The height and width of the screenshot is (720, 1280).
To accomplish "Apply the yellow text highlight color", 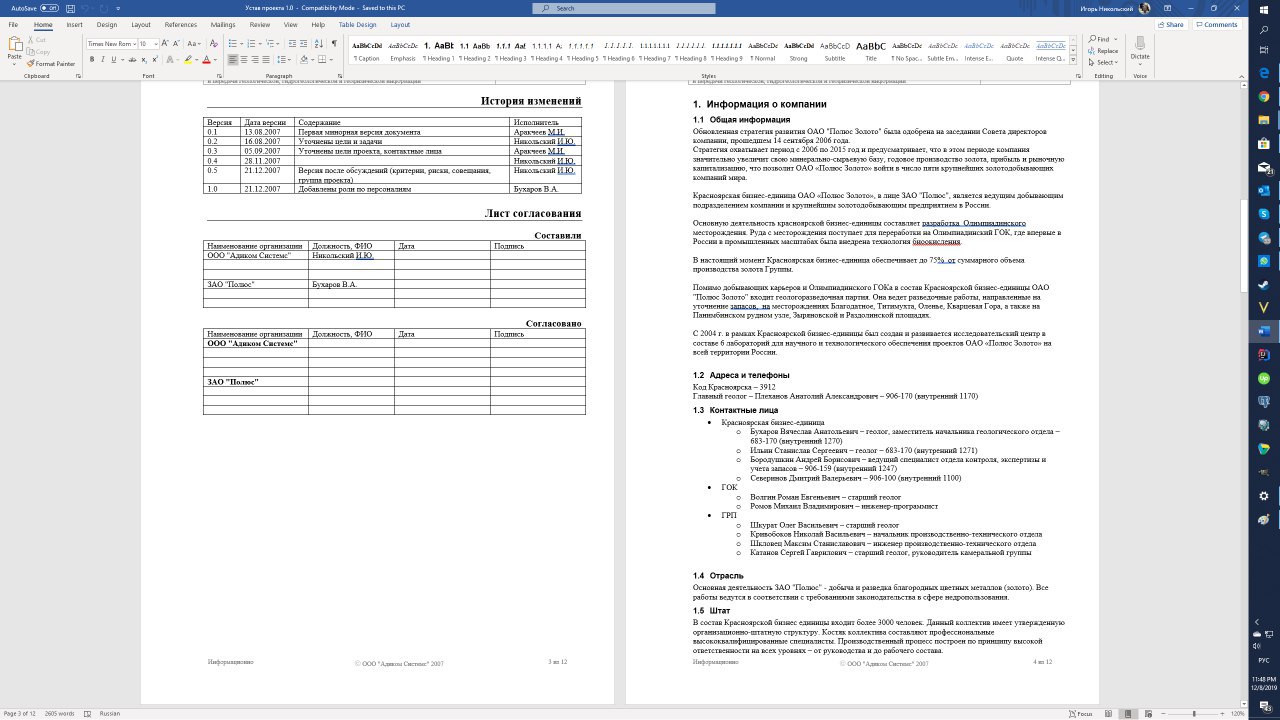I will point(188,60).
